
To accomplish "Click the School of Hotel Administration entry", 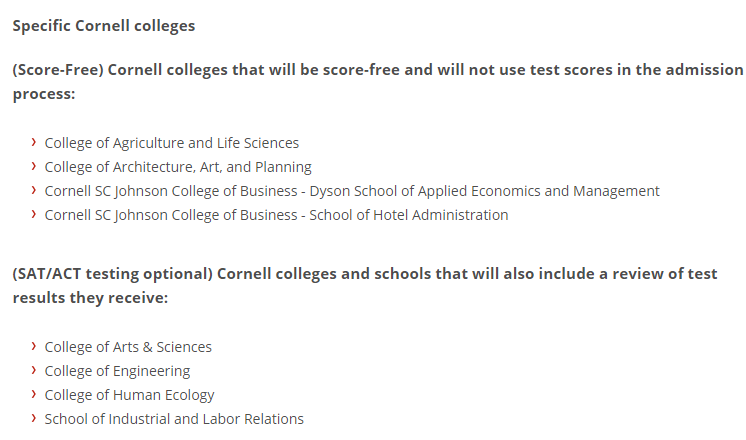I will click(276, 215).
